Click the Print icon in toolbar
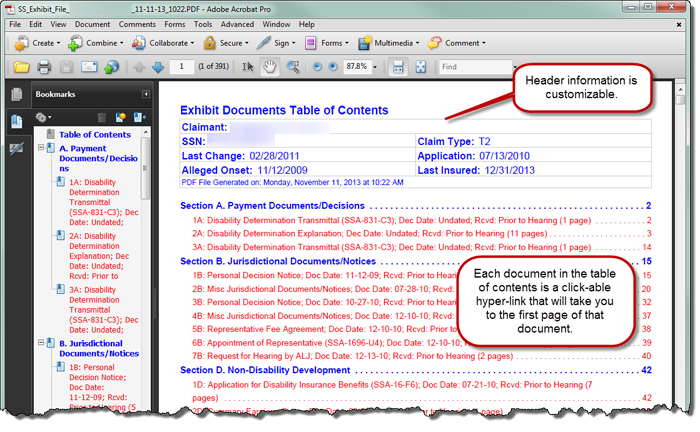The image size is (700, 432). pyautogui.click(x=44, y=67)
